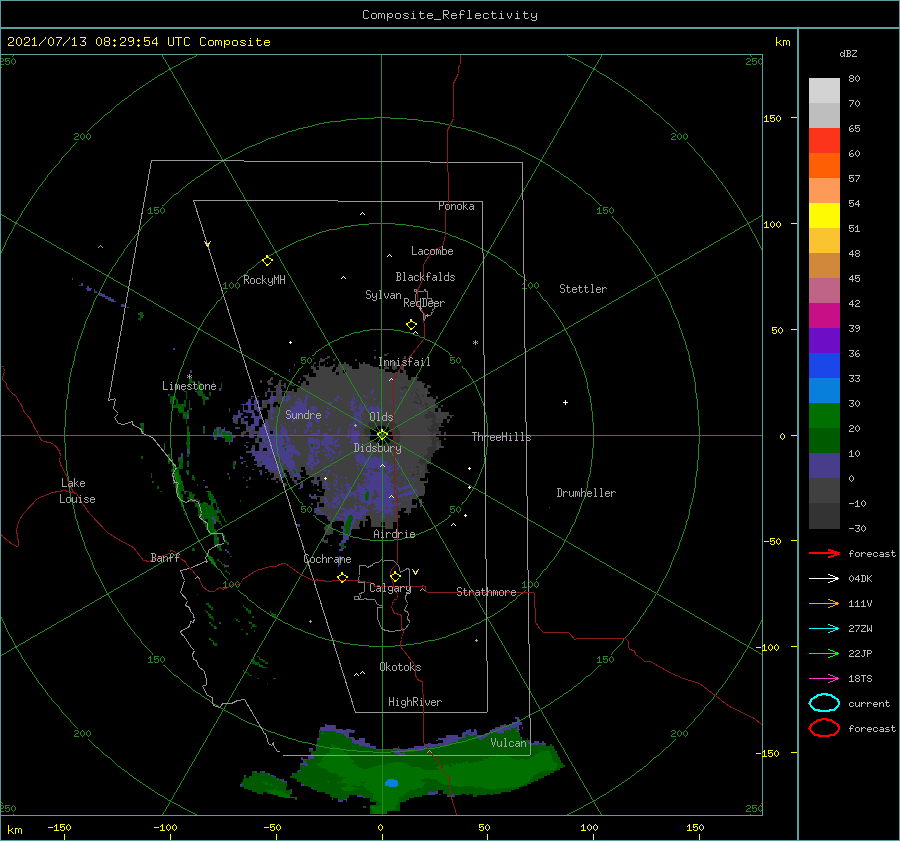Click the dBZ legend heading
The height and width of the screenshot is (841, 900).
[x=848, y=53]
